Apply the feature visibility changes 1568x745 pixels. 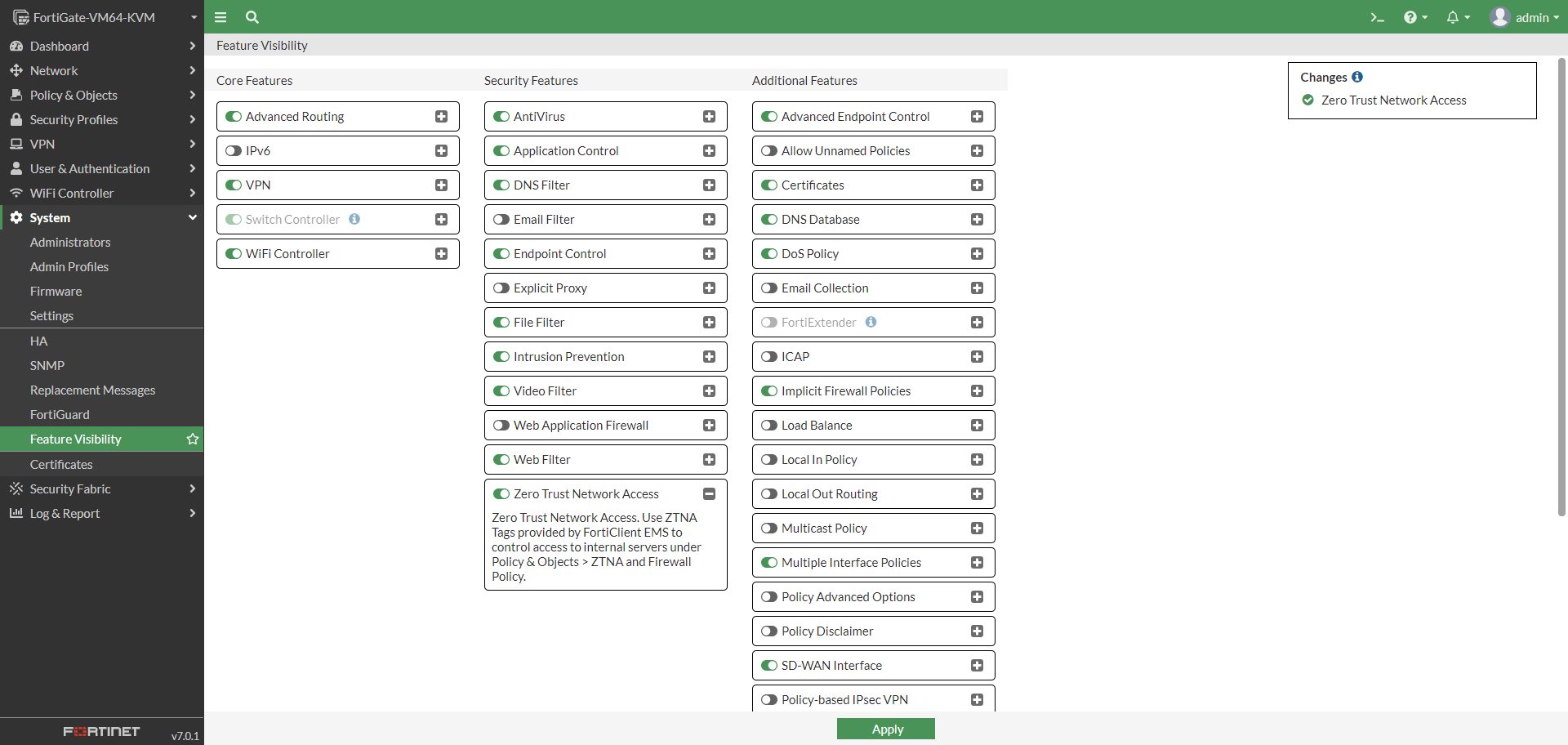[886, 729]
